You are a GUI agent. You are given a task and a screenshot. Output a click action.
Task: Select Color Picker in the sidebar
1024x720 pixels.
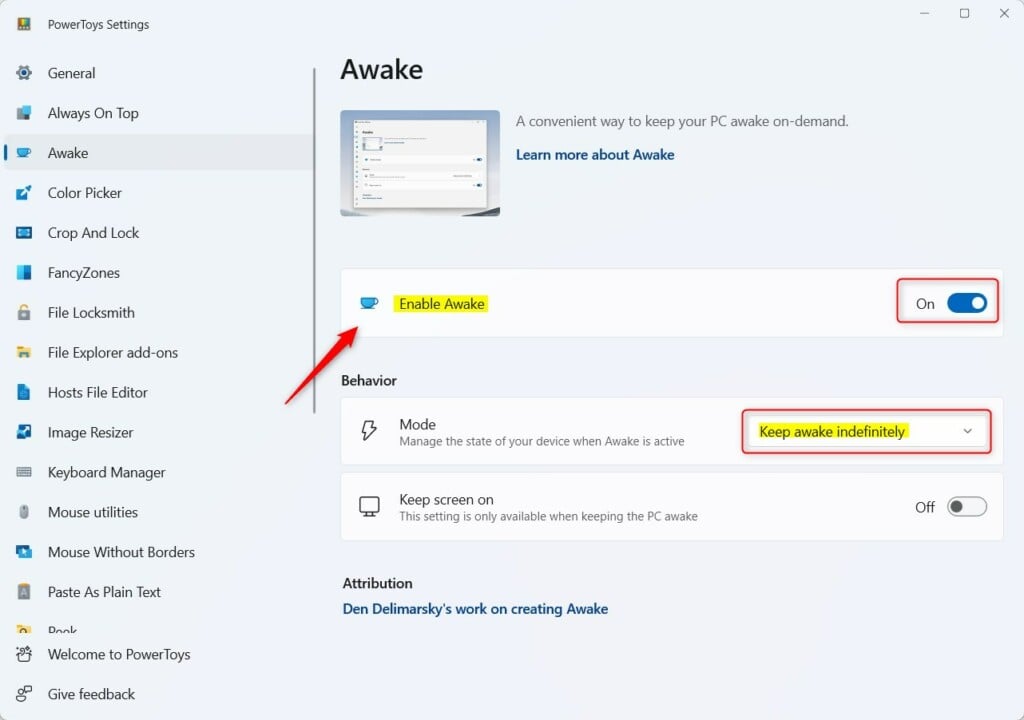[159, 192]
